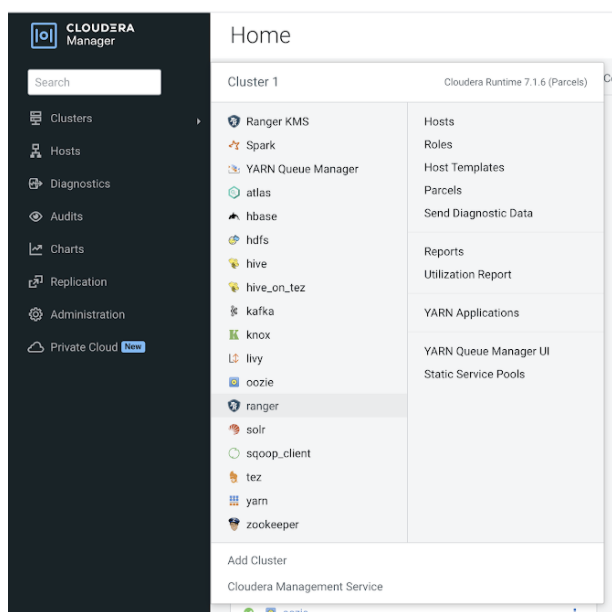
Task: Select the ranger service entry
Action: (262, 406)
